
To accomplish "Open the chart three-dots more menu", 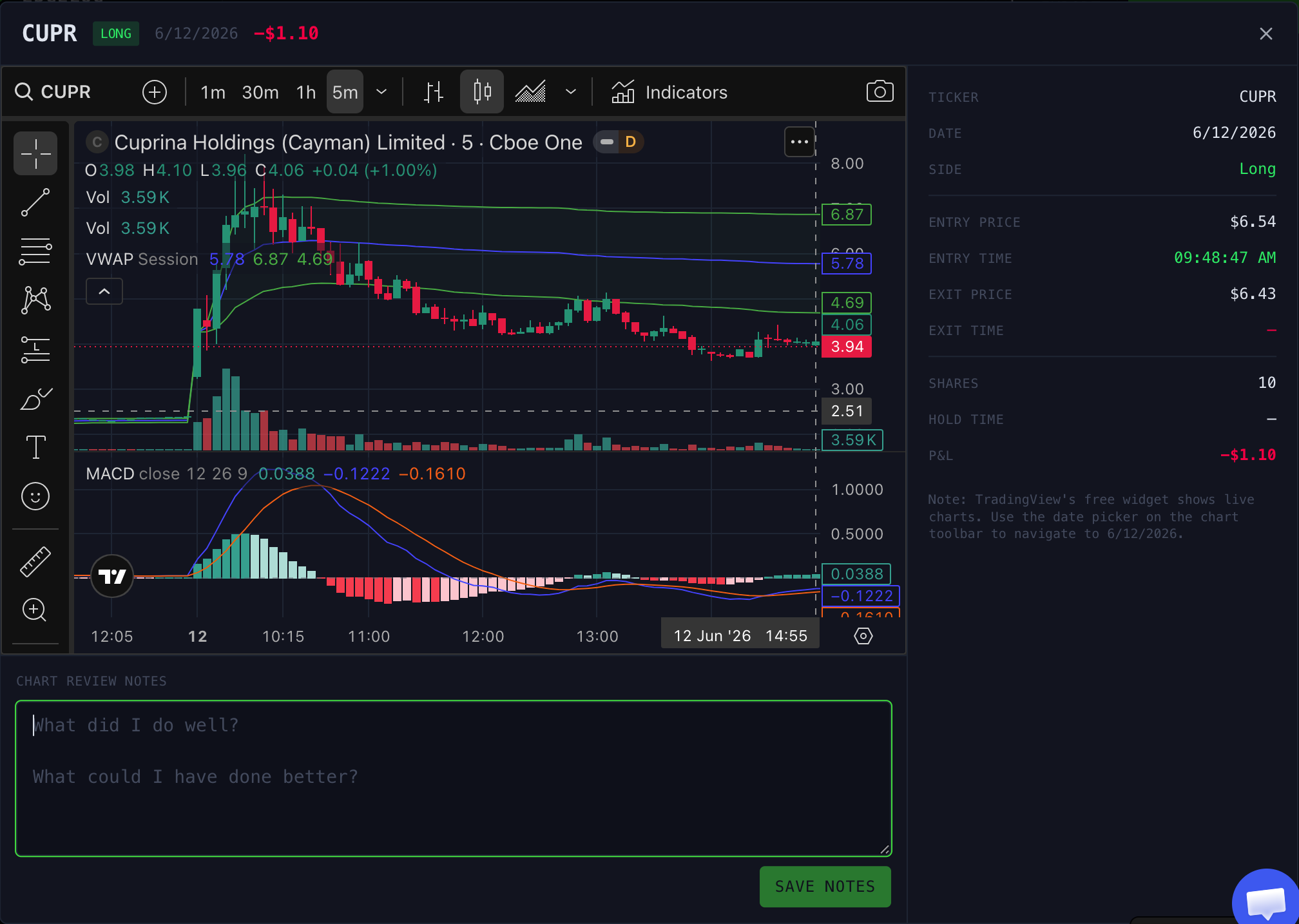I will coord(800,142).
